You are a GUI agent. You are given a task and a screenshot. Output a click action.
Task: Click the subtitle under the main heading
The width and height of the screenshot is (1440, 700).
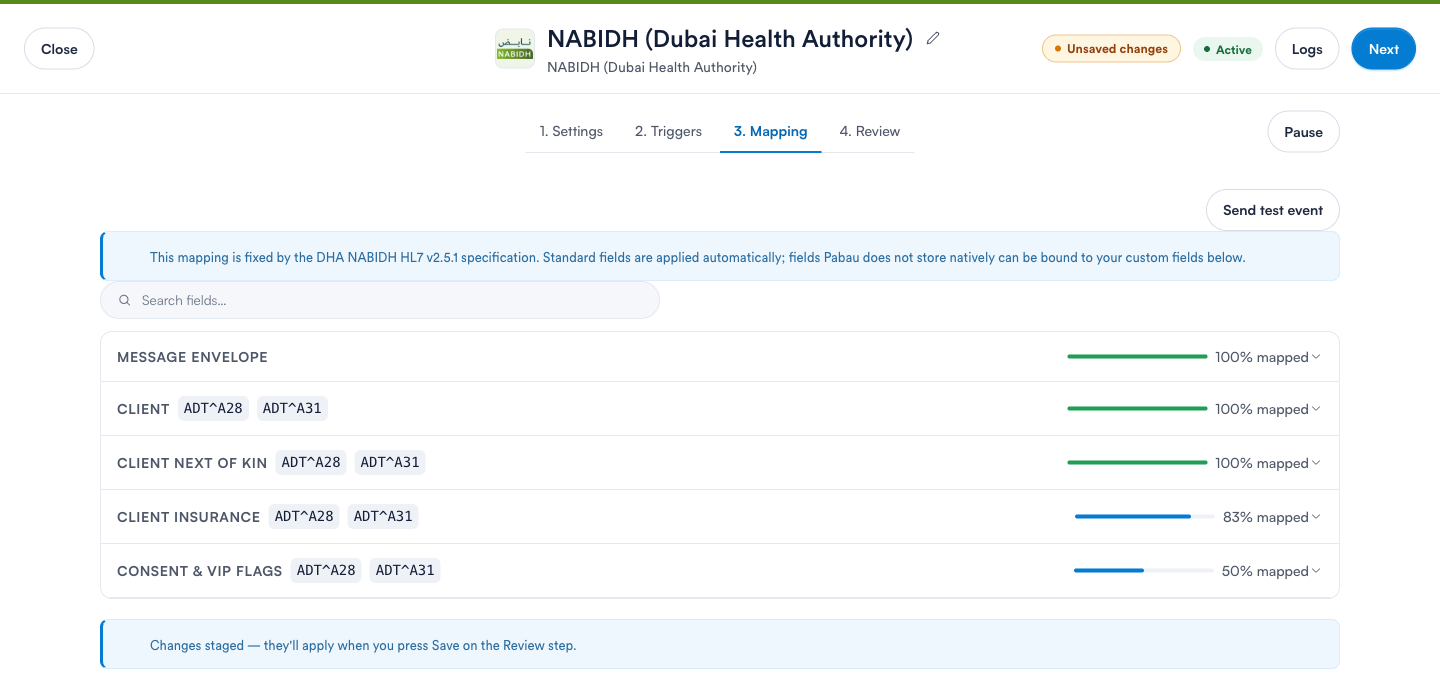pyautogui.click(x=652, y=67)
